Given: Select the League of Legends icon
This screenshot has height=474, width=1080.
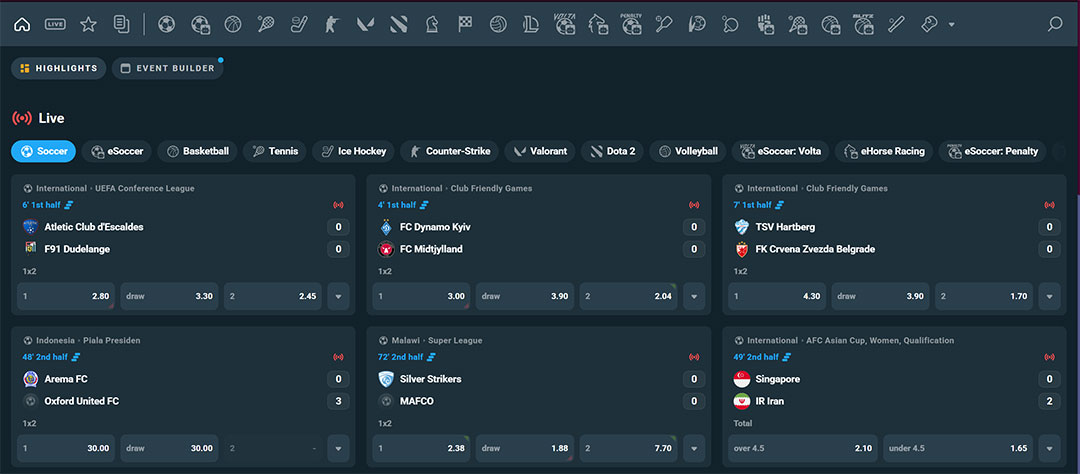Looking at the screenshot, I should point(530,25).
